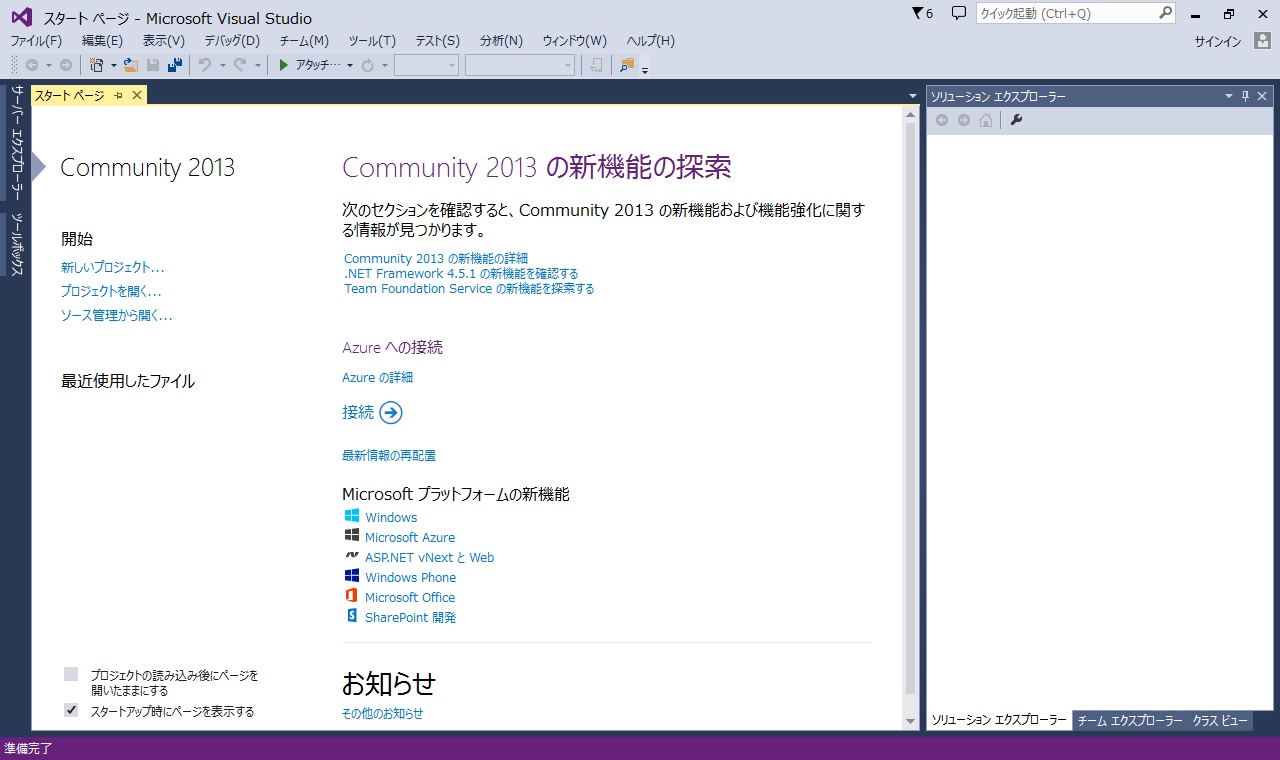Open the 編集(E) menu
Viewport: 1280px width, 760px height.
click(102, 41)
